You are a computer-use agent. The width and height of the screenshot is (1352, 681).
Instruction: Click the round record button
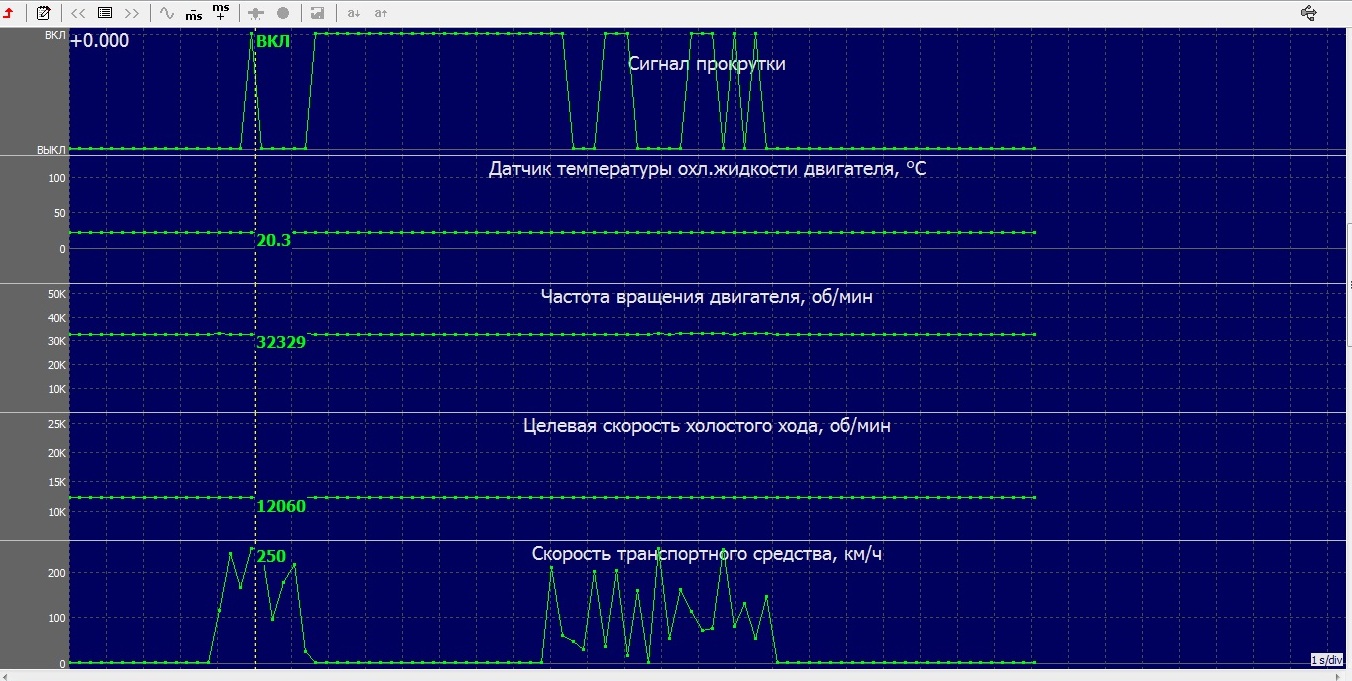(283, 13)
